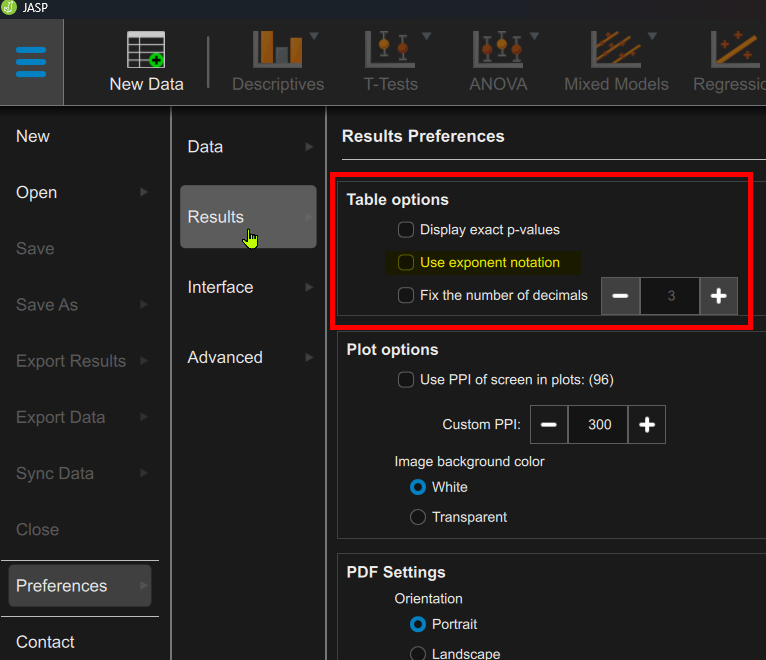Choose Landscape PDF orientation

419,654
